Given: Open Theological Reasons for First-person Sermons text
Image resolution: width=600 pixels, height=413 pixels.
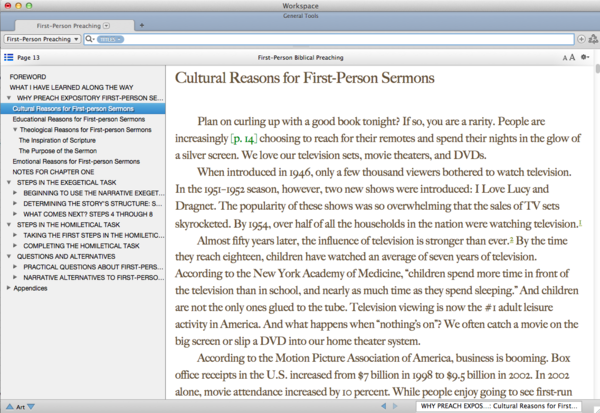Looking at the screenshot, I should (86, 130).
